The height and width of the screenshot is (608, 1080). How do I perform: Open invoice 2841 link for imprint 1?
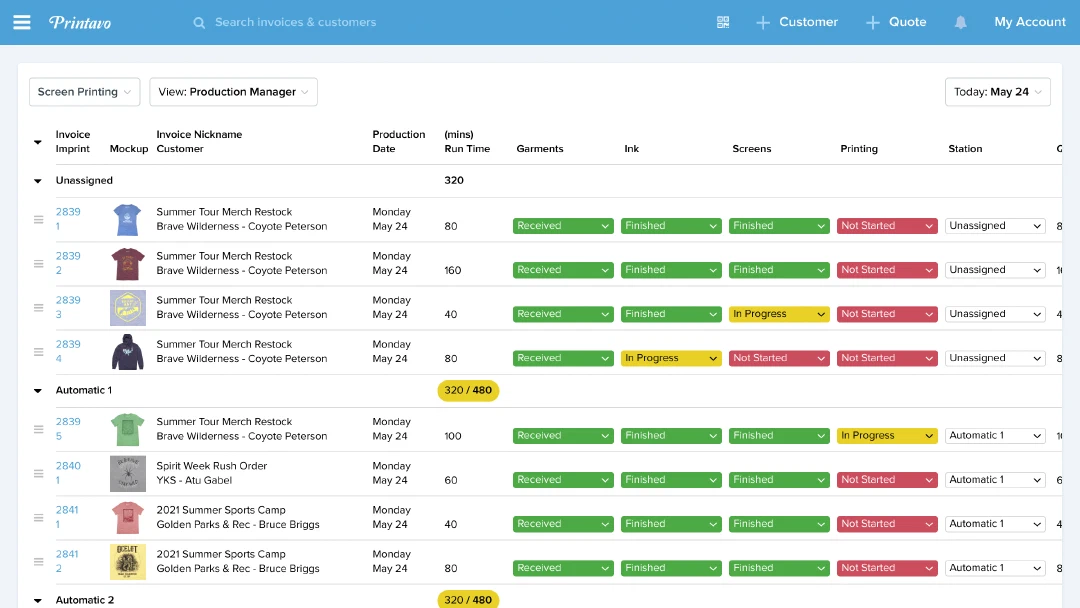click(x=67, y=510)
